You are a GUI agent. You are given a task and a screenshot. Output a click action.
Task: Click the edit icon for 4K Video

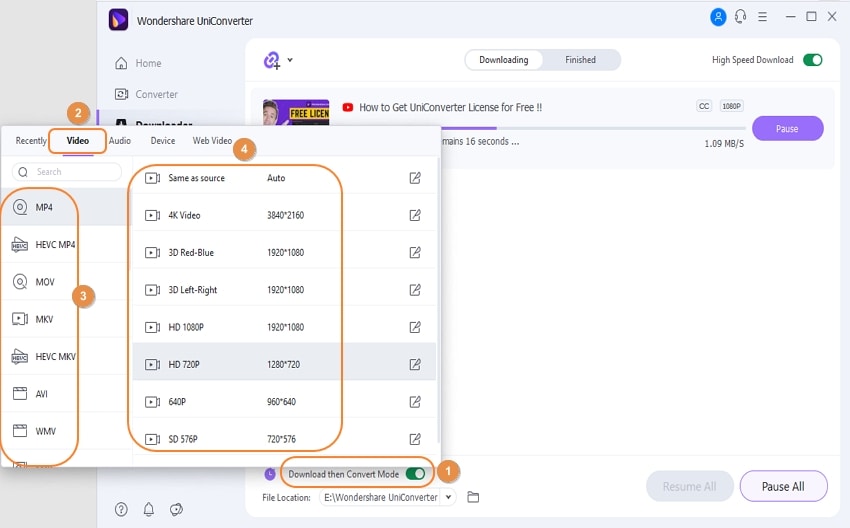coord(415,215)
